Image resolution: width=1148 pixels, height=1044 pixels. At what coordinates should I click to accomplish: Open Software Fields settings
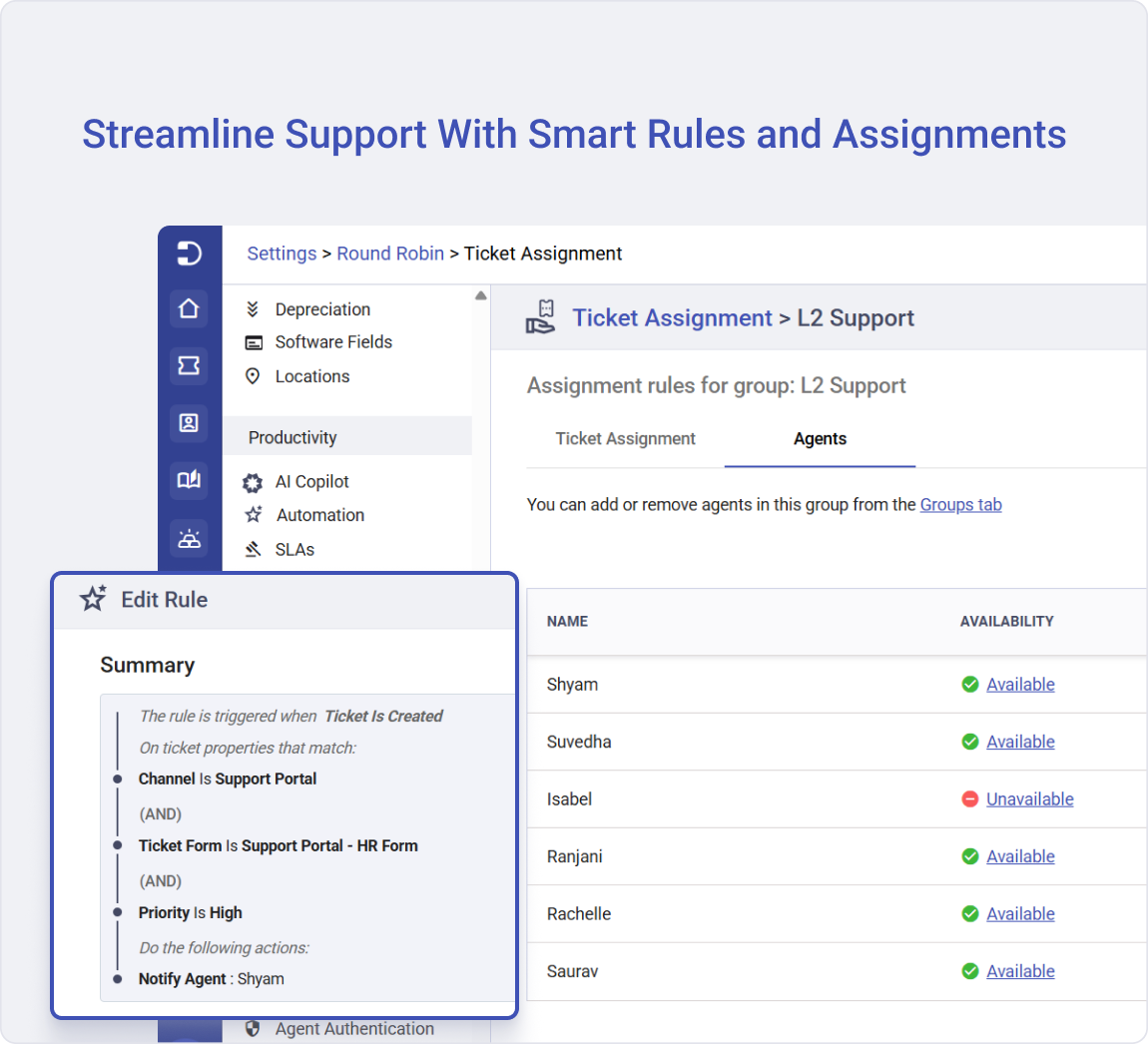(333, 342)
